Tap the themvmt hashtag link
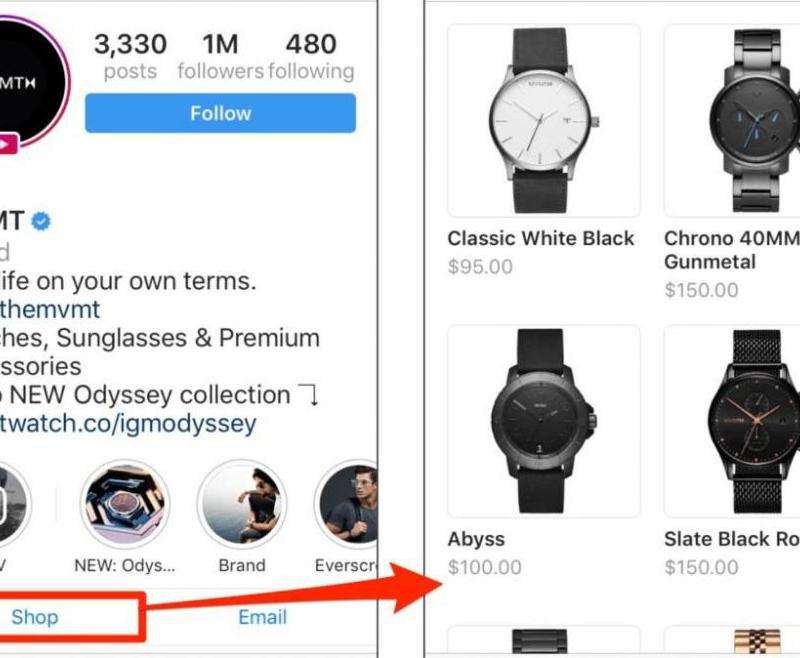This screenshot has width=800, height=658. coord(50,309)
